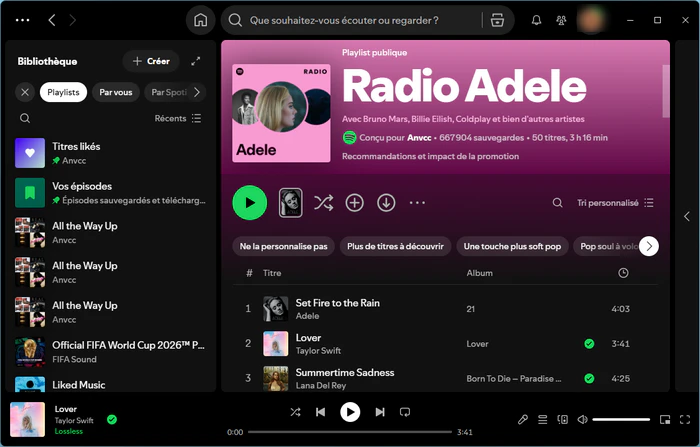Toggle saved checkmark for Summertime Sadness
The width and height of the screenshot is (700, 447).
(589, 379)
